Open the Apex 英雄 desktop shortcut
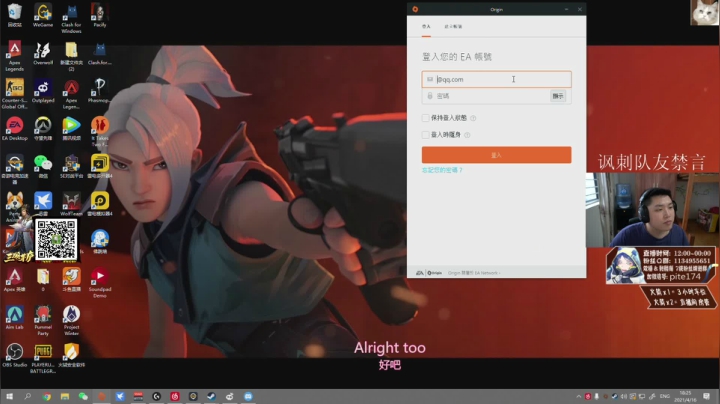The height and width of the screenshot is (404, 720). (15, 279)
